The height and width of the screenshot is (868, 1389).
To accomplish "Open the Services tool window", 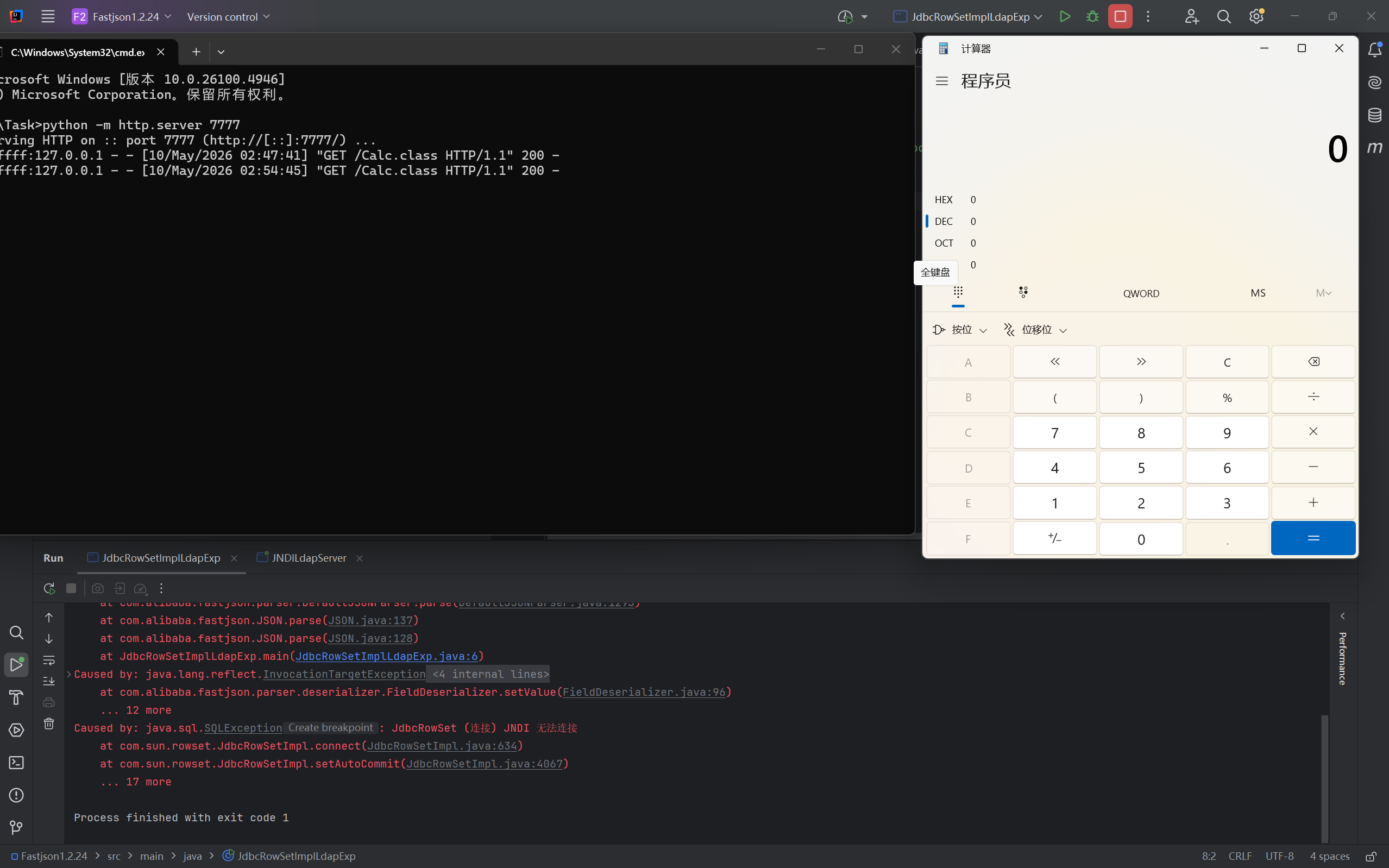I will tap(16, 730).
